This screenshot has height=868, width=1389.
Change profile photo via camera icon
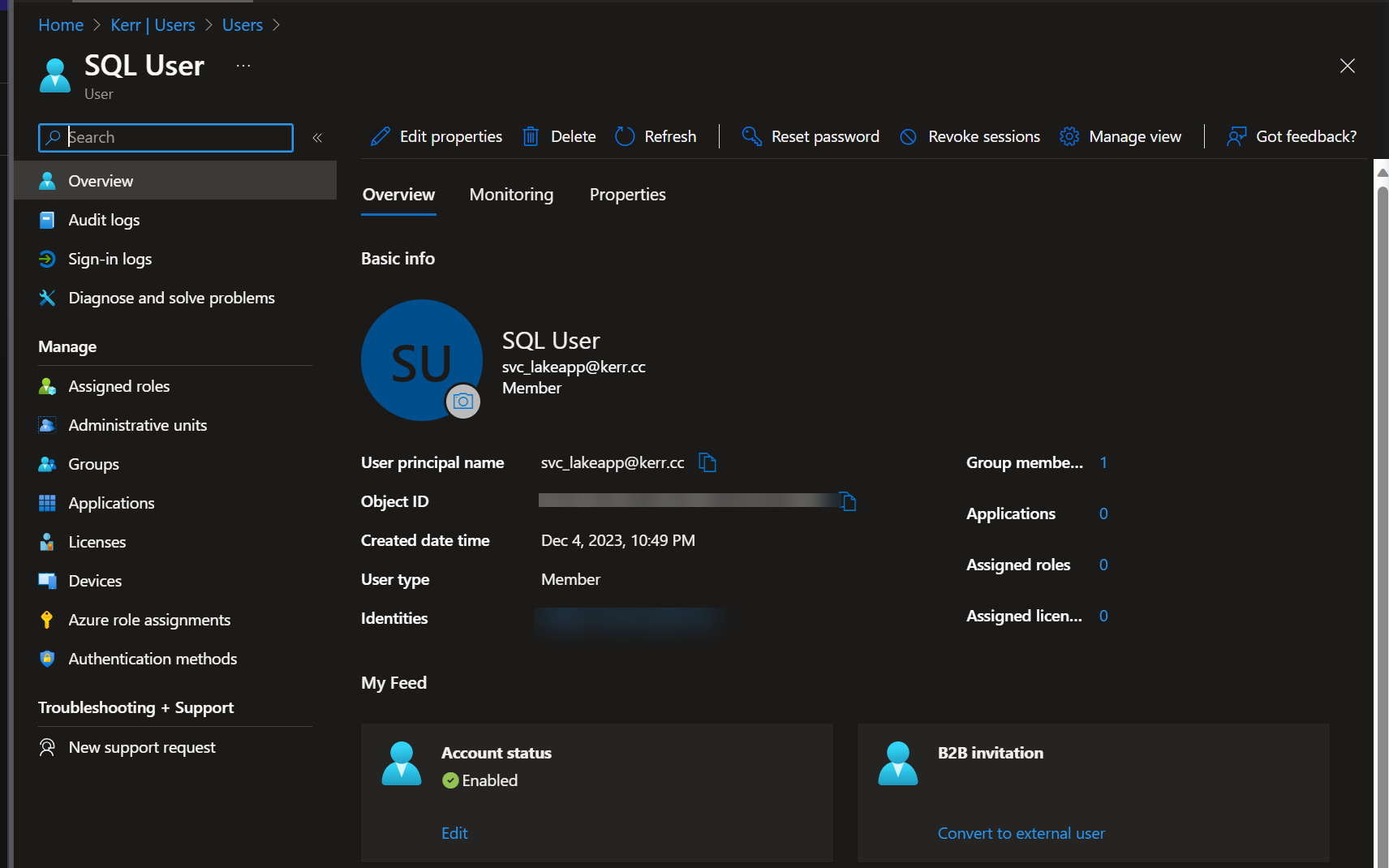tap(463, 402)
